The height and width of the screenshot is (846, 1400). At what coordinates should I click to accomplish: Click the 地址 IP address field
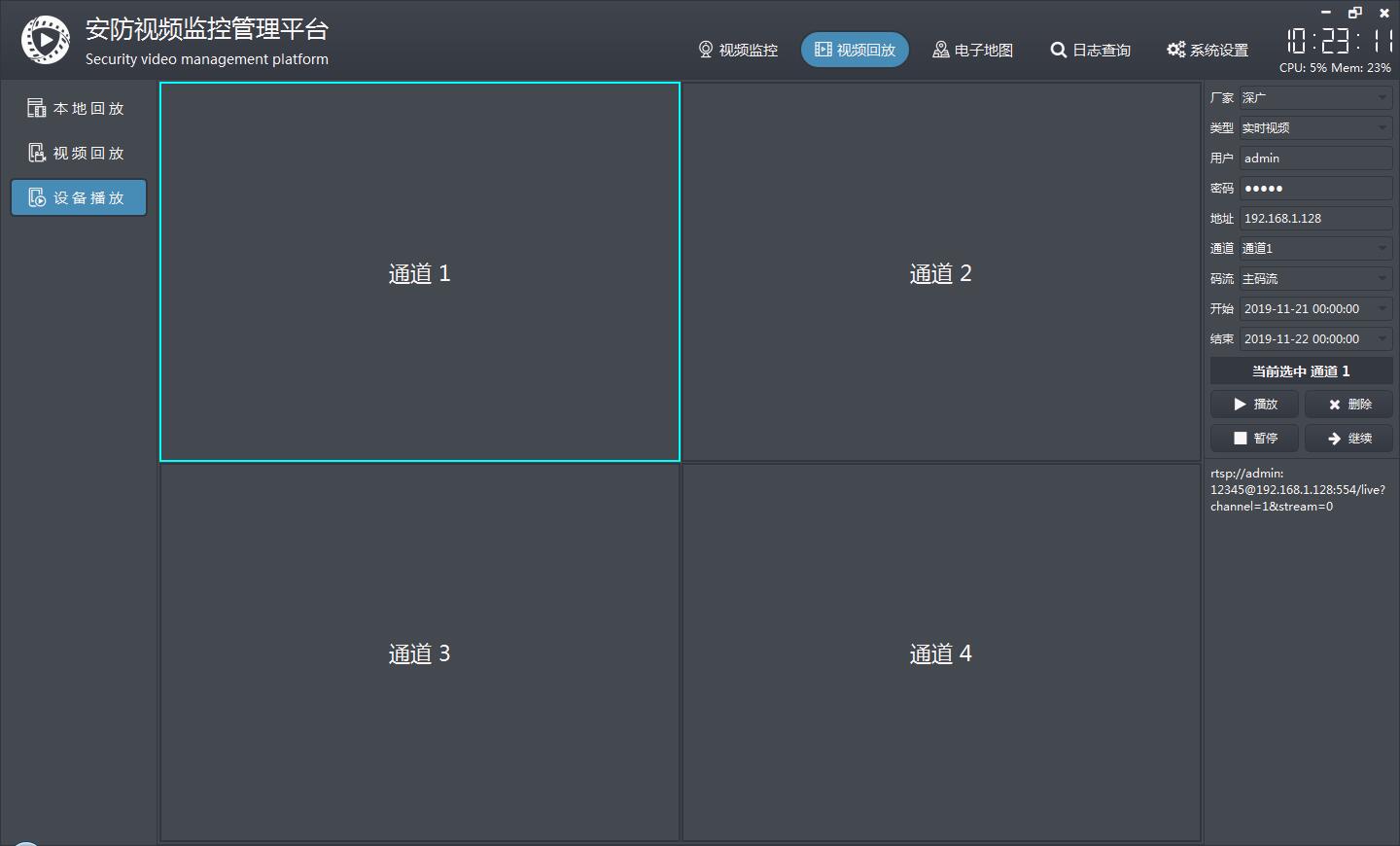click(1316, 218)
